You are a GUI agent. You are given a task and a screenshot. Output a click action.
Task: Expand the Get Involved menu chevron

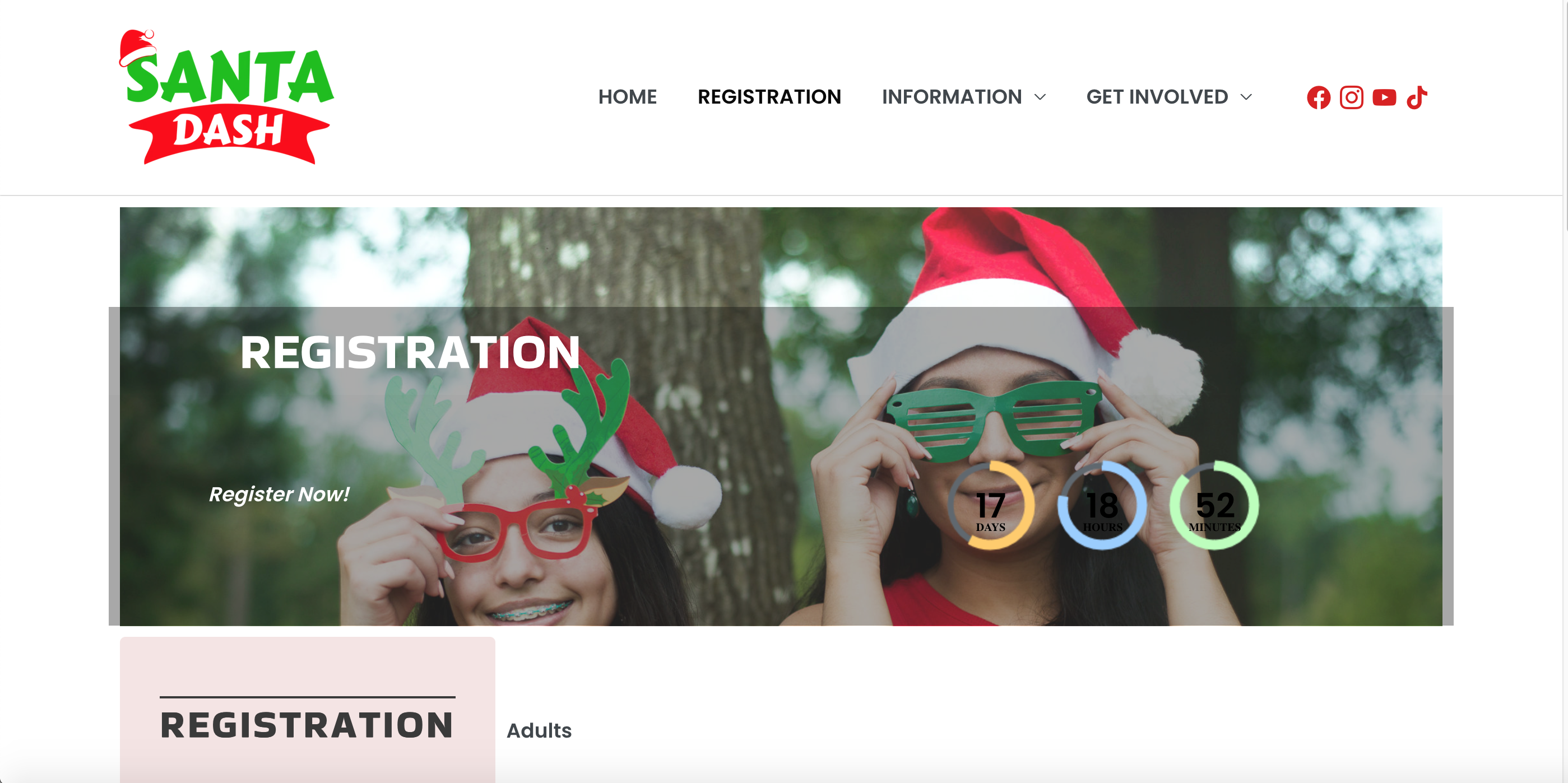pyautogui.click(x=1246, y=97)
